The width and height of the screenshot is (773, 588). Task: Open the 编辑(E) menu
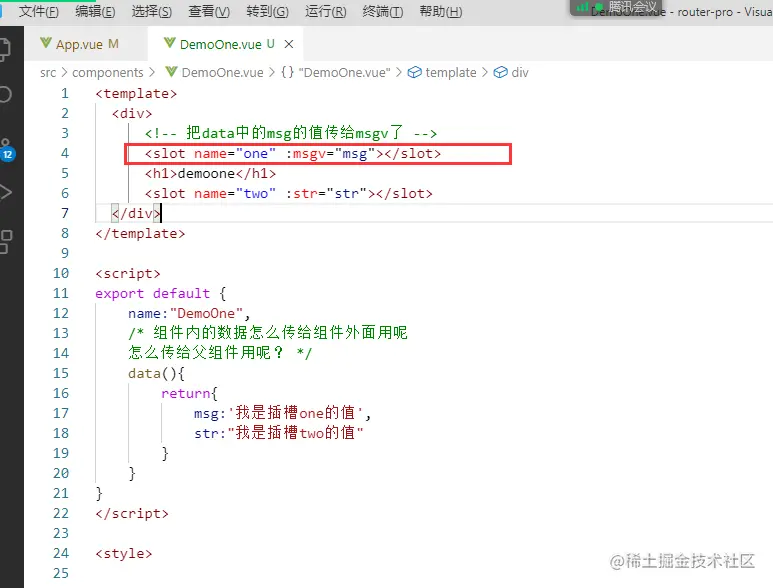95,11
